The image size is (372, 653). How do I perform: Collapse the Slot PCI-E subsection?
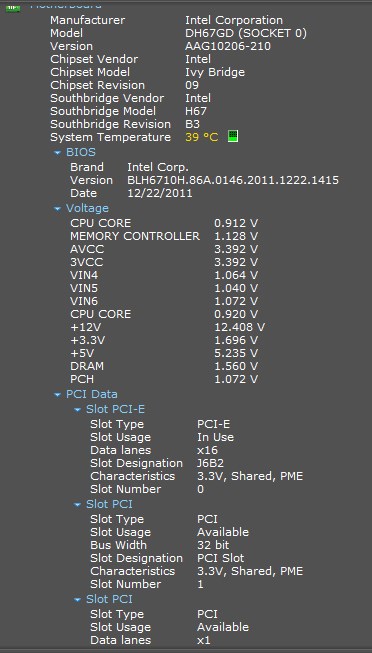pos(77,410)
